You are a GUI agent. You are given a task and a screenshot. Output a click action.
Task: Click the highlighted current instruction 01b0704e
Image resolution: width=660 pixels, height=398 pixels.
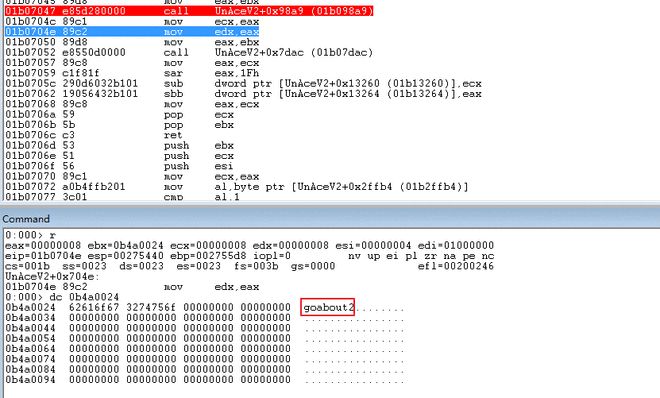coord(132,32)
